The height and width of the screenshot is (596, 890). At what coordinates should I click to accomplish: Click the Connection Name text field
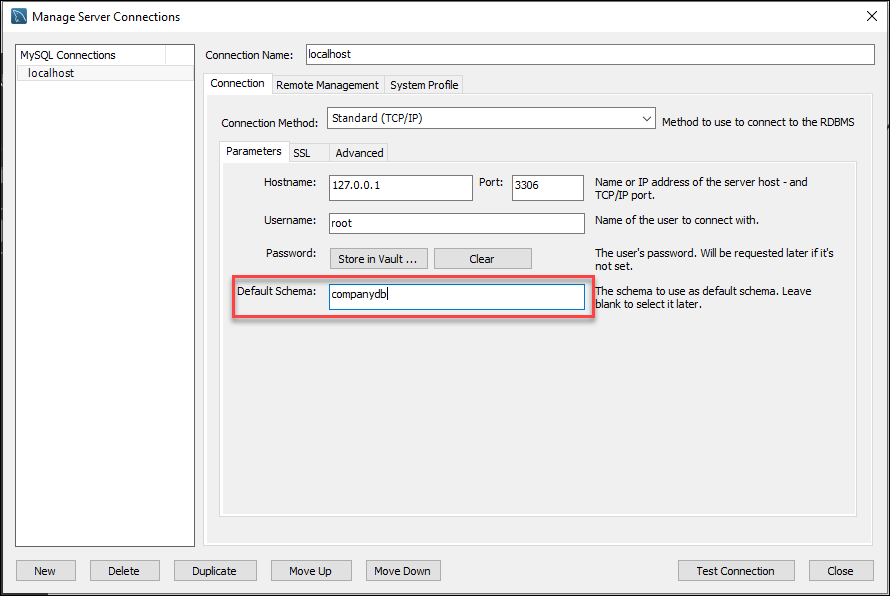[x=589, y=55]
